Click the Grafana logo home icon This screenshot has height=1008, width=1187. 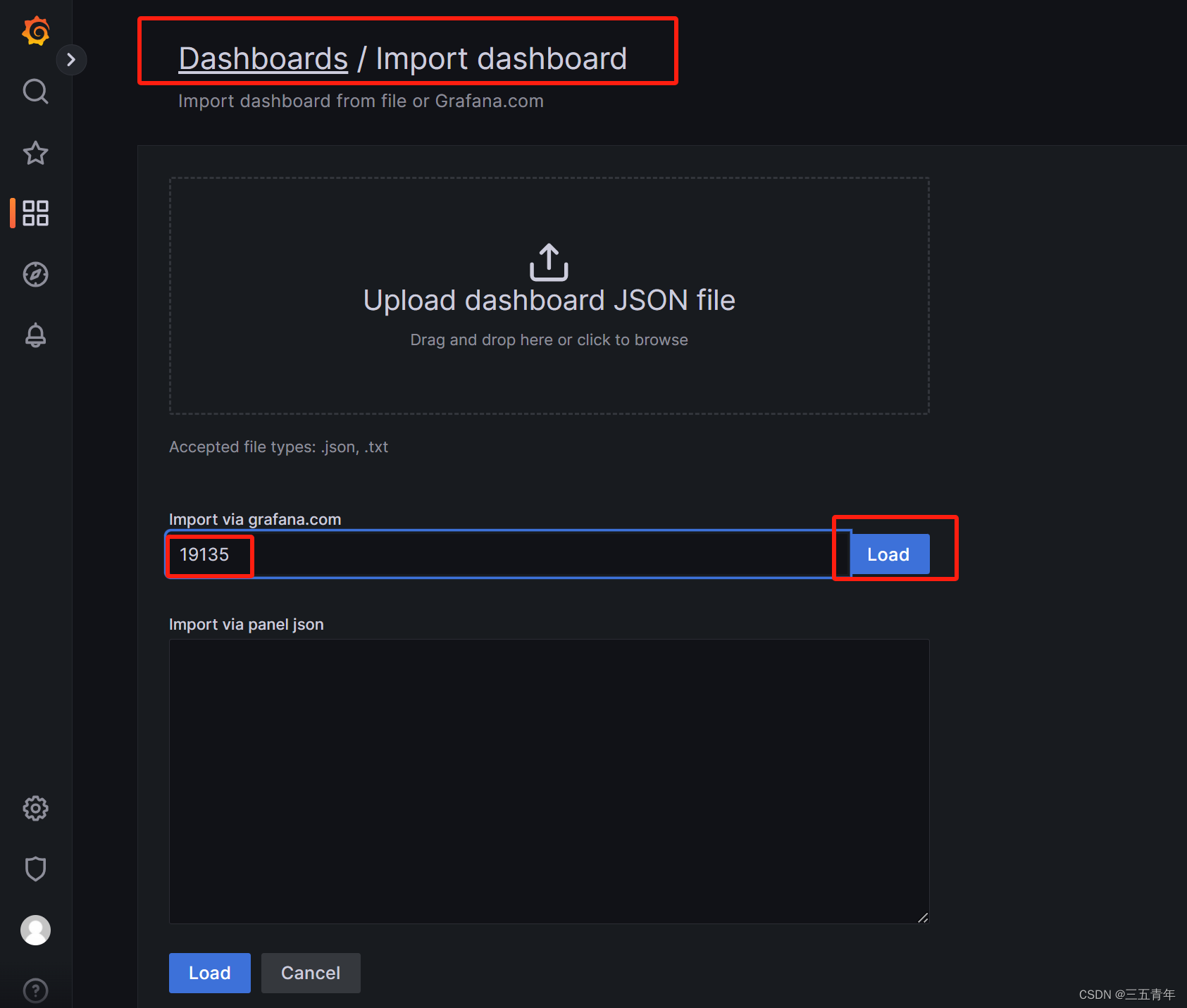36,31
